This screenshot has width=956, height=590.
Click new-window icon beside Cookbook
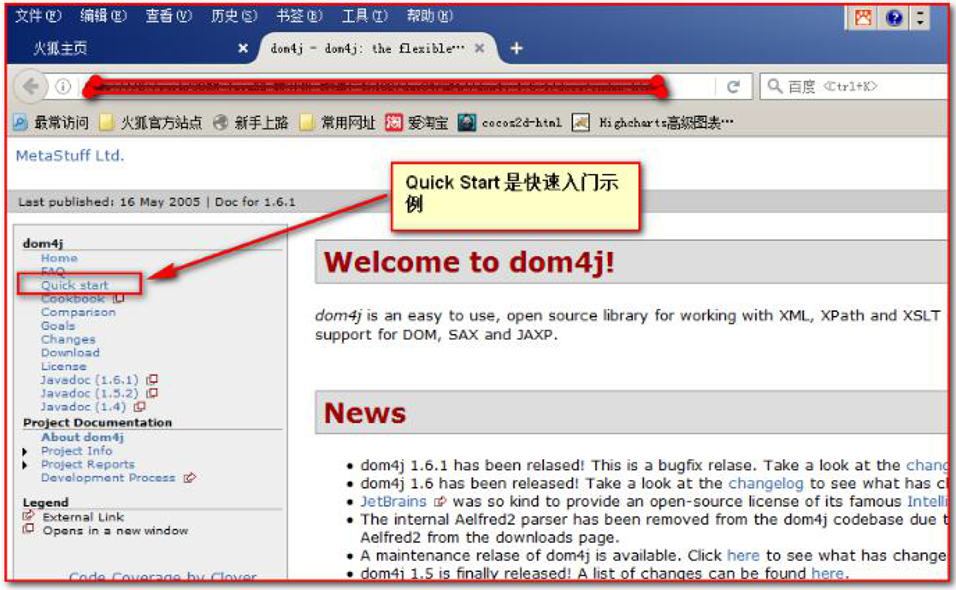click(119, 299)
